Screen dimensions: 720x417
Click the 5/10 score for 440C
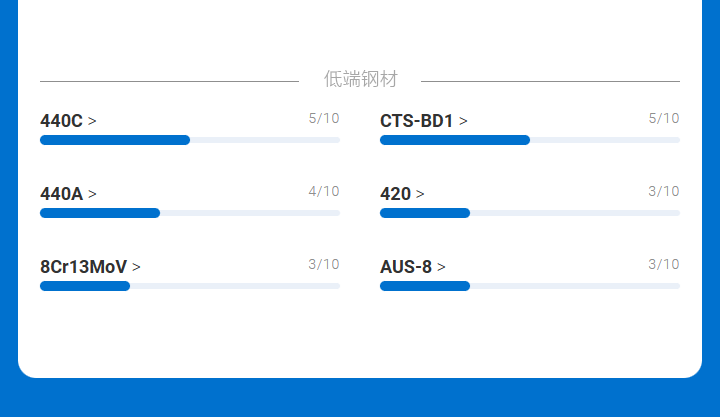[x=324, y=118]
